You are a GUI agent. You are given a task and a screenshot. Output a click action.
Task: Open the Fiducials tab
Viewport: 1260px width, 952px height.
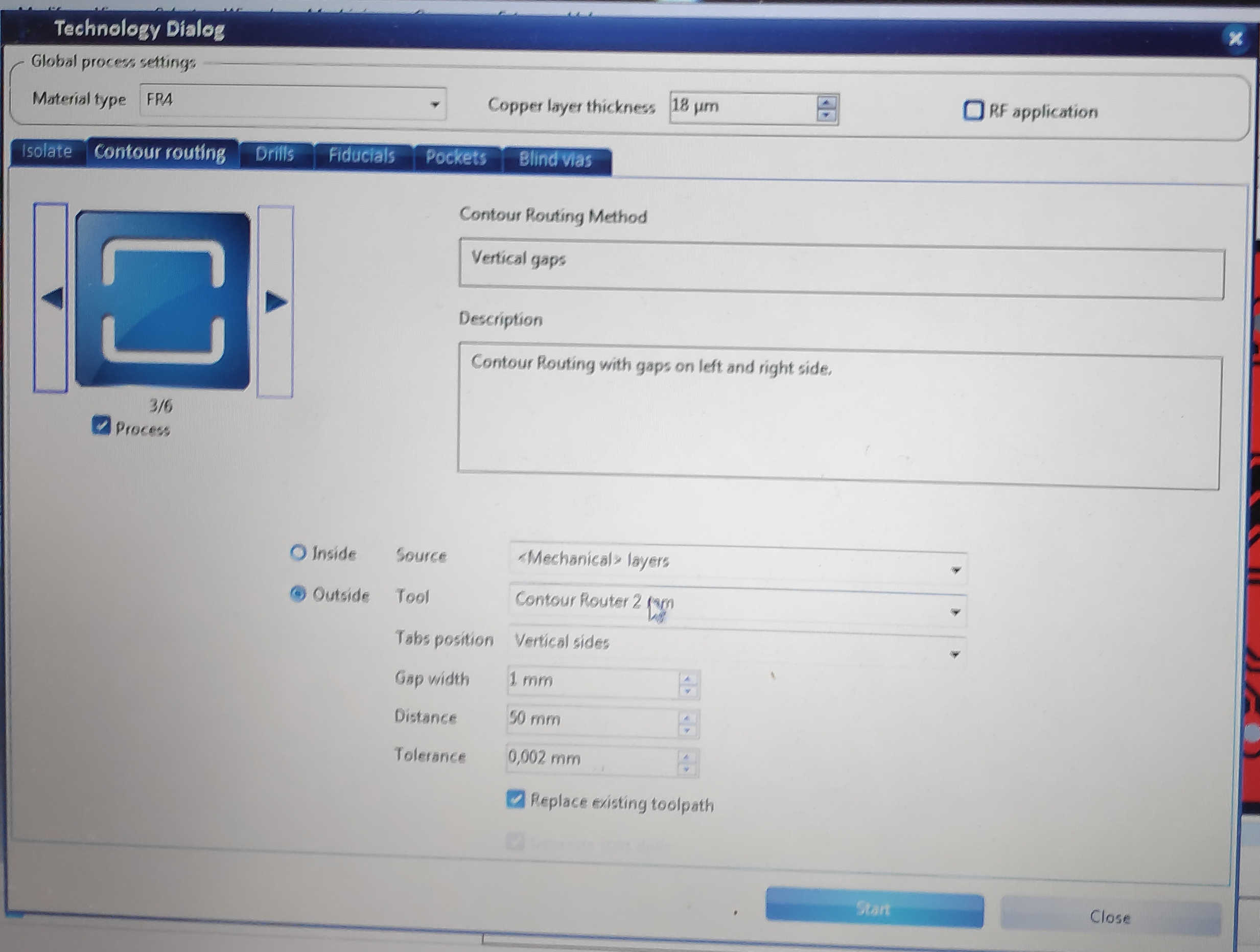coord(361,155)
